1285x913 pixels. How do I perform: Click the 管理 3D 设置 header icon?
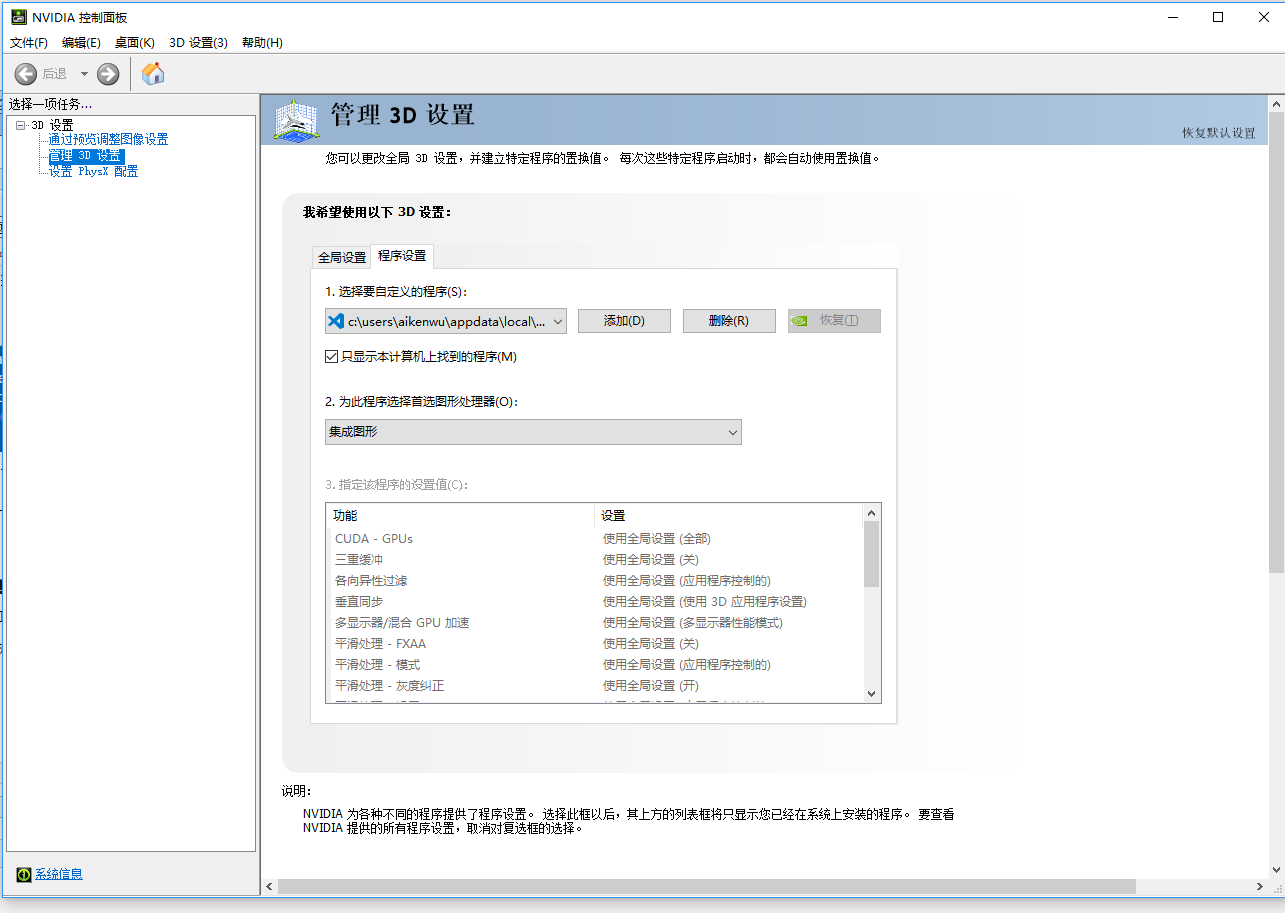tap(297, 119)
